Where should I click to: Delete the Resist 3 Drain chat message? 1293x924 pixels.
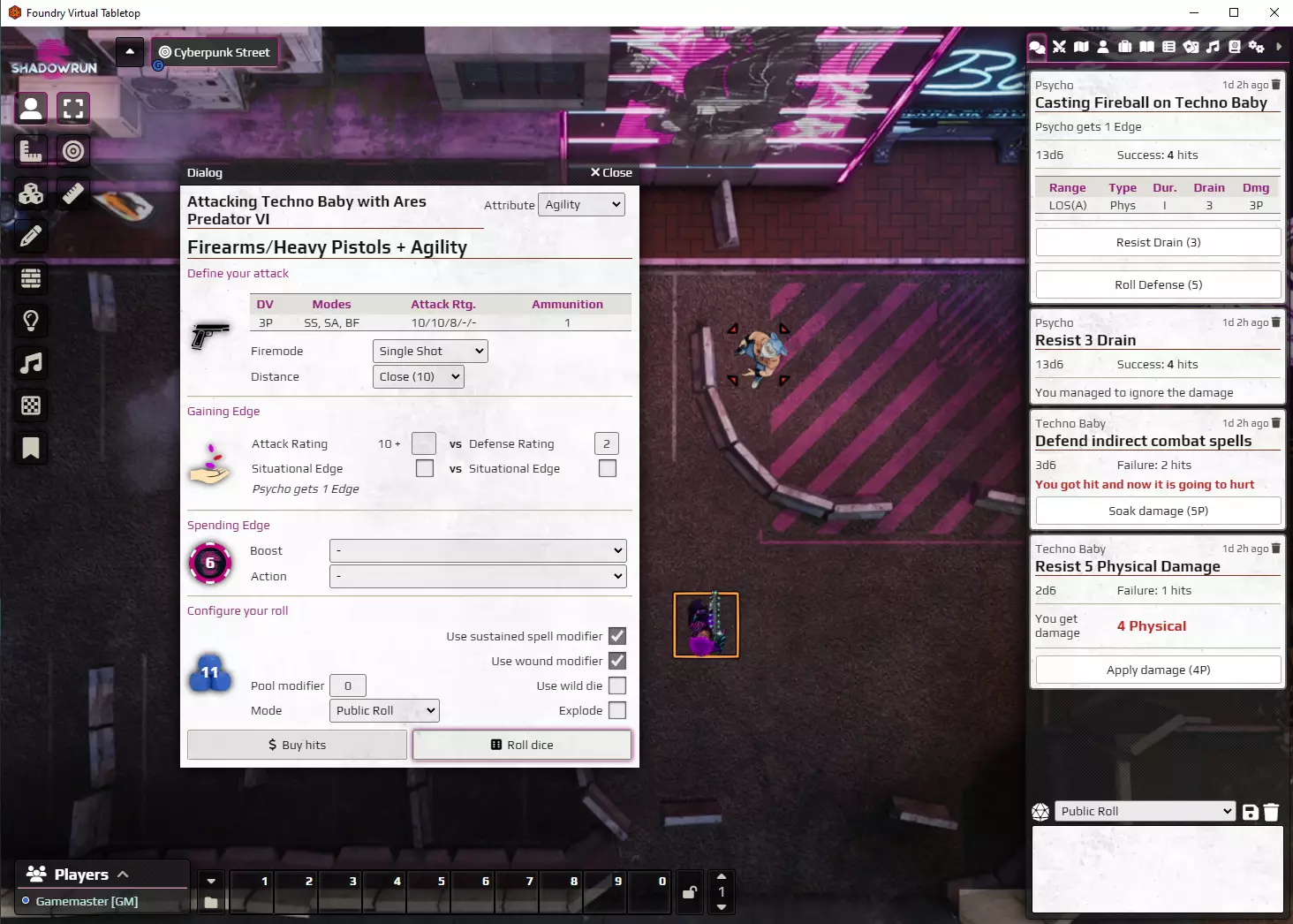(1275, 322)
